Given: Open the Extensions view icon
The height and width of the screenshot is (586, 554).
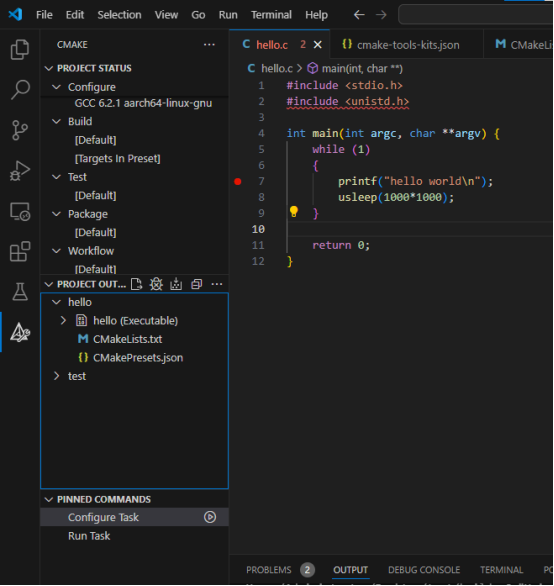Looking at the screenshot, I should (x=20, y=252).
